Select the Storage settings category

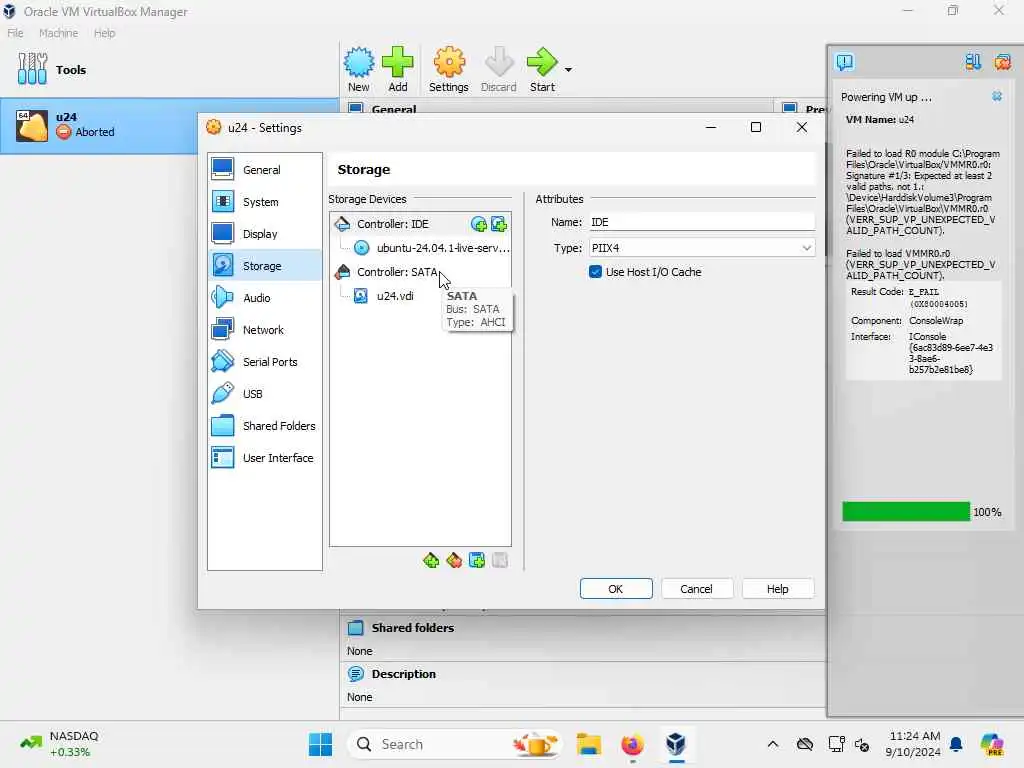264,266
